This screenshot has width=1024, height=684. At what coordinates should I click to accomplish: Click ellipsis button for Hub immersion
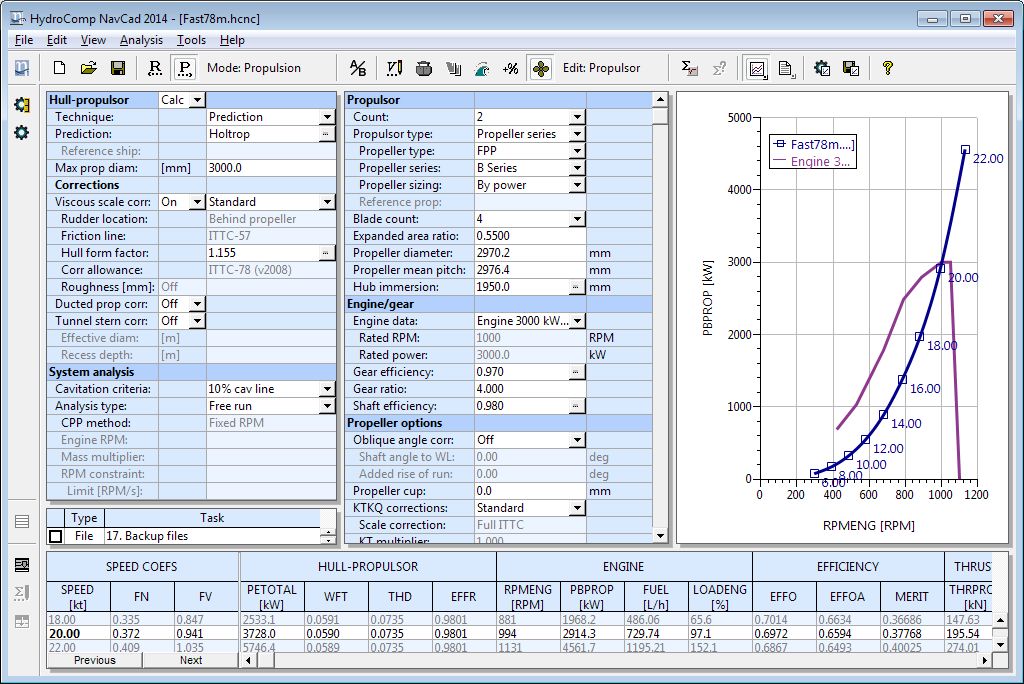575,287
